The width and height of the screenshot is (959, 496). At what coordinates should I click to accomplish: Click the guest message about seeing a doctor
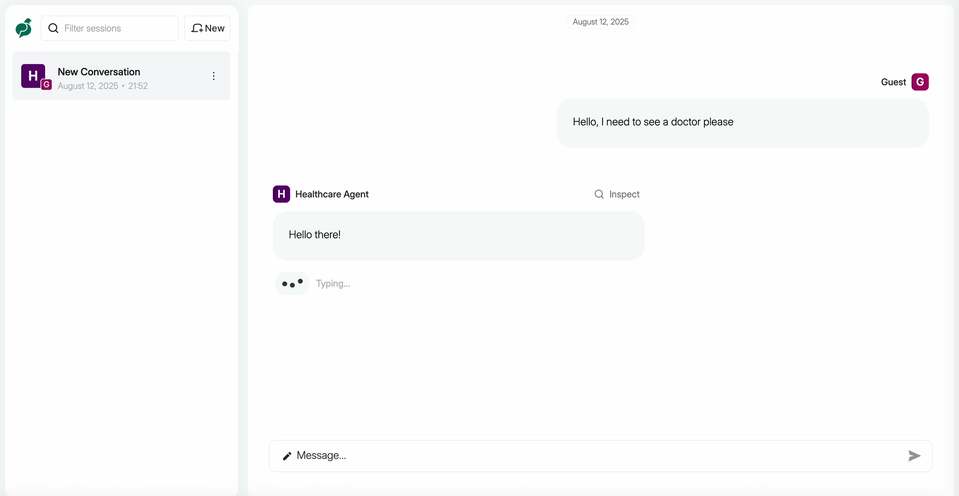pos(742,122)
